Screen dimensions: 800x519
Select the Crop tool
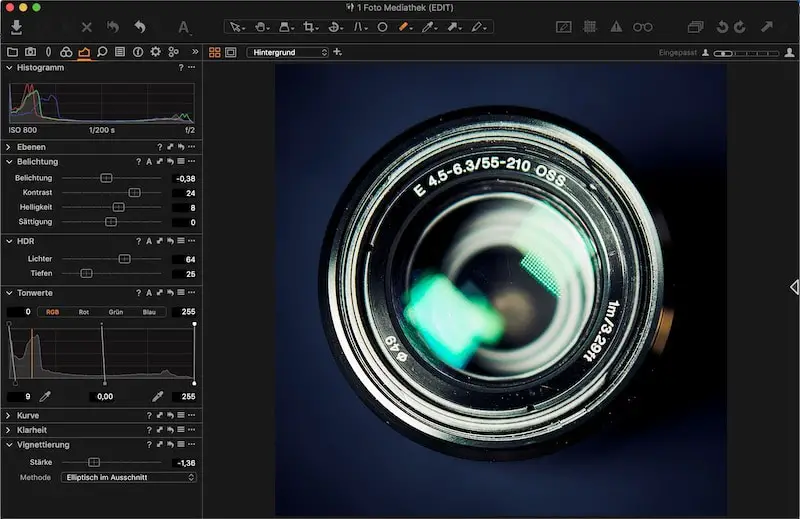tap(310, 27)
